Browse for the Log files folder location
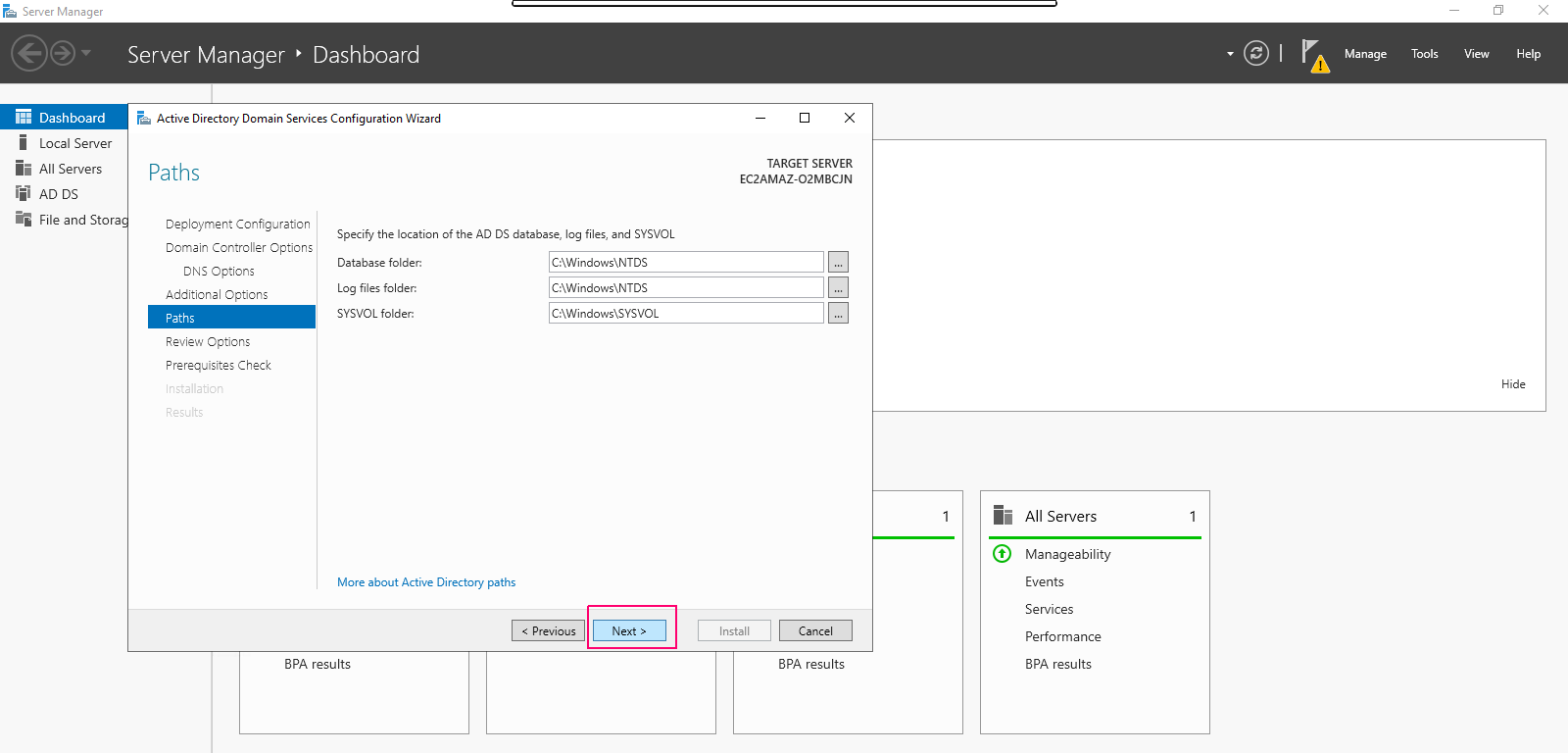1568x753 pixels. (x=838, y=287)
